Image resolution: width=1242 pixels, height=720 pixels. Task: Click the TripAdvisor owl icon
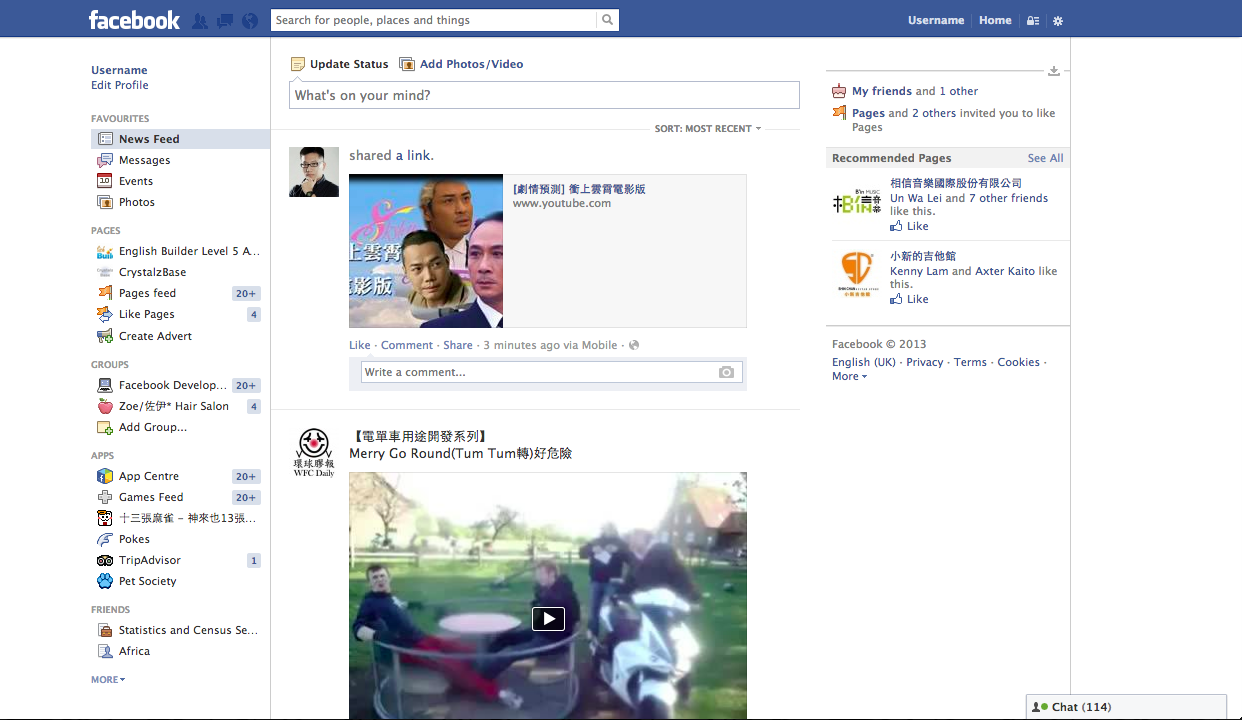105,560
